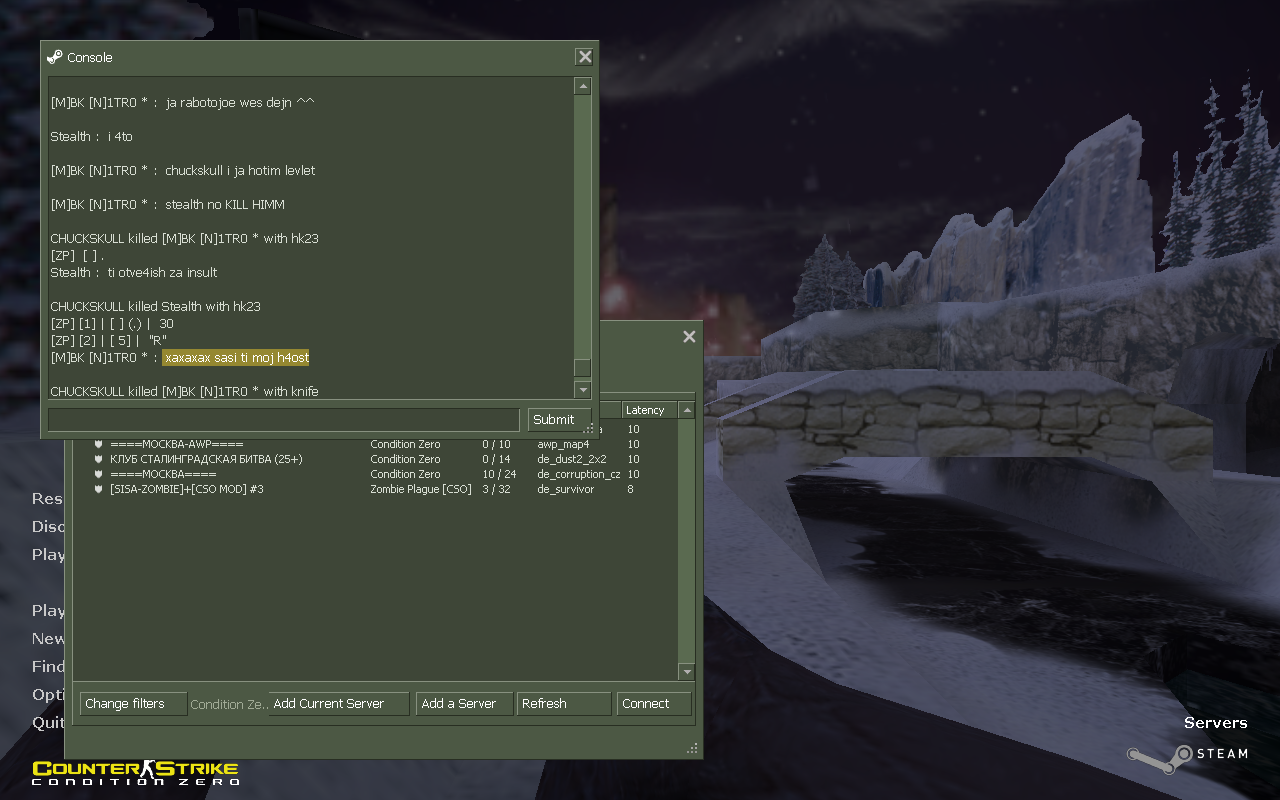Click the shield icon beside SISA-ZOMBIE server

(99, 489)
